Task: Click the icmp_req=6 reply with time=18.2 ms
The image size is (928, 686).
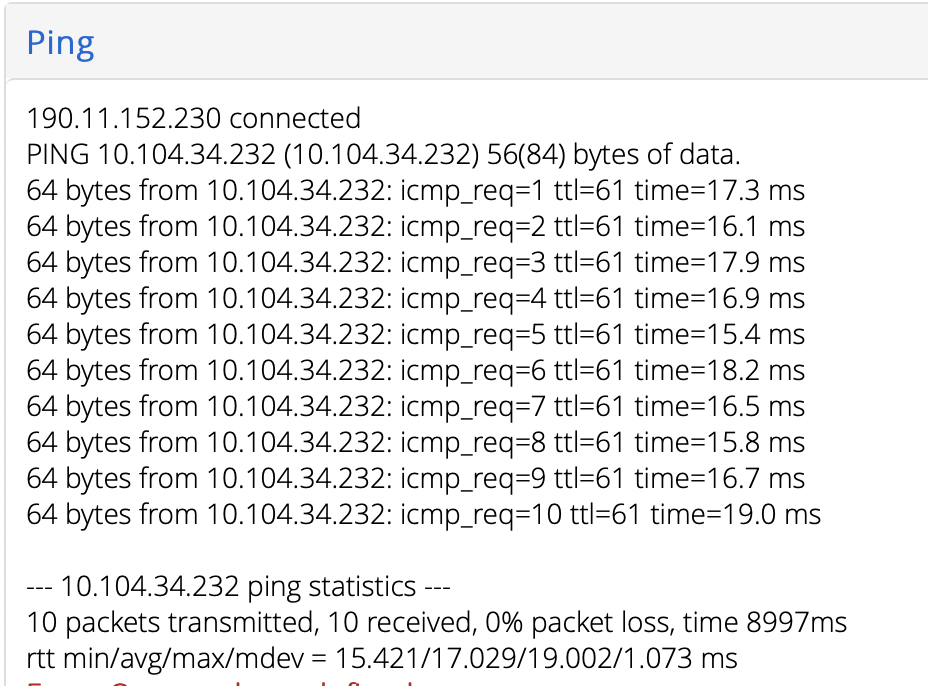Action: pos(415,371)
